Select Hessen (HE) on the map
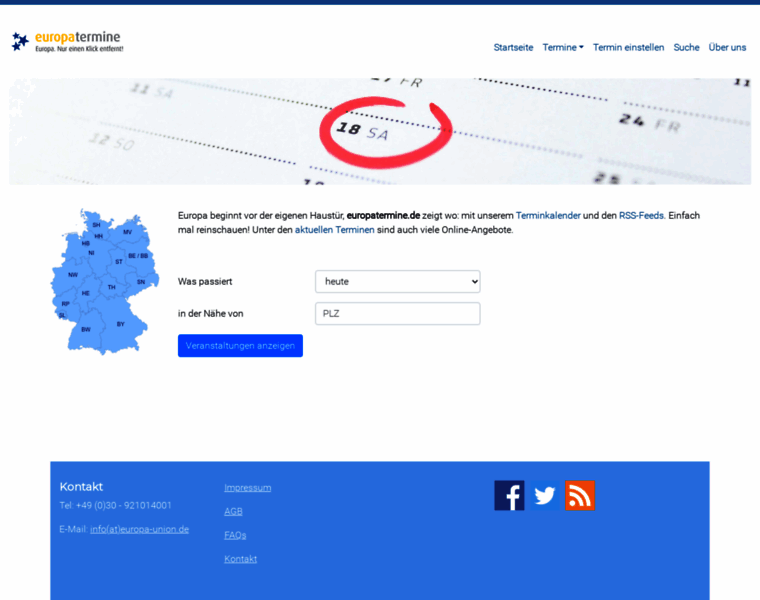 point(86,293)
